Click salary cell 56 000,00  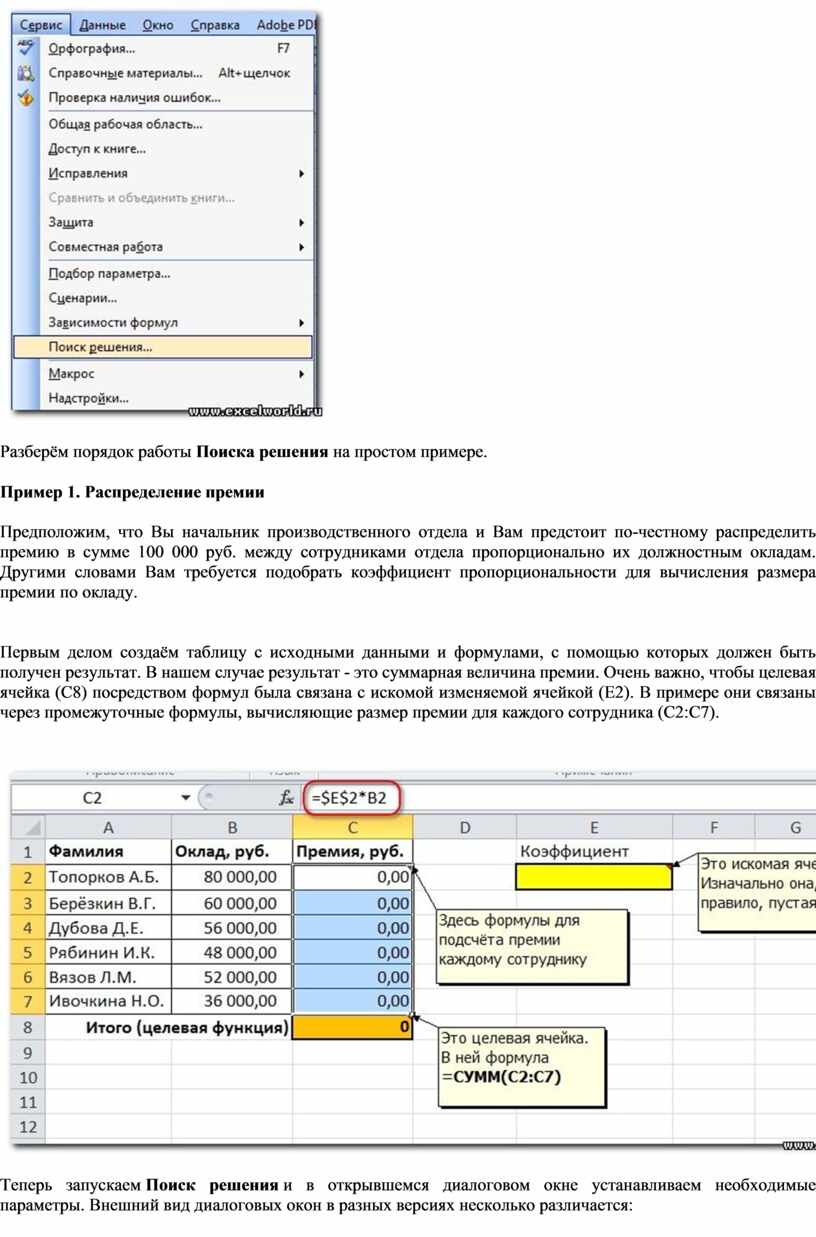(232, 927)
